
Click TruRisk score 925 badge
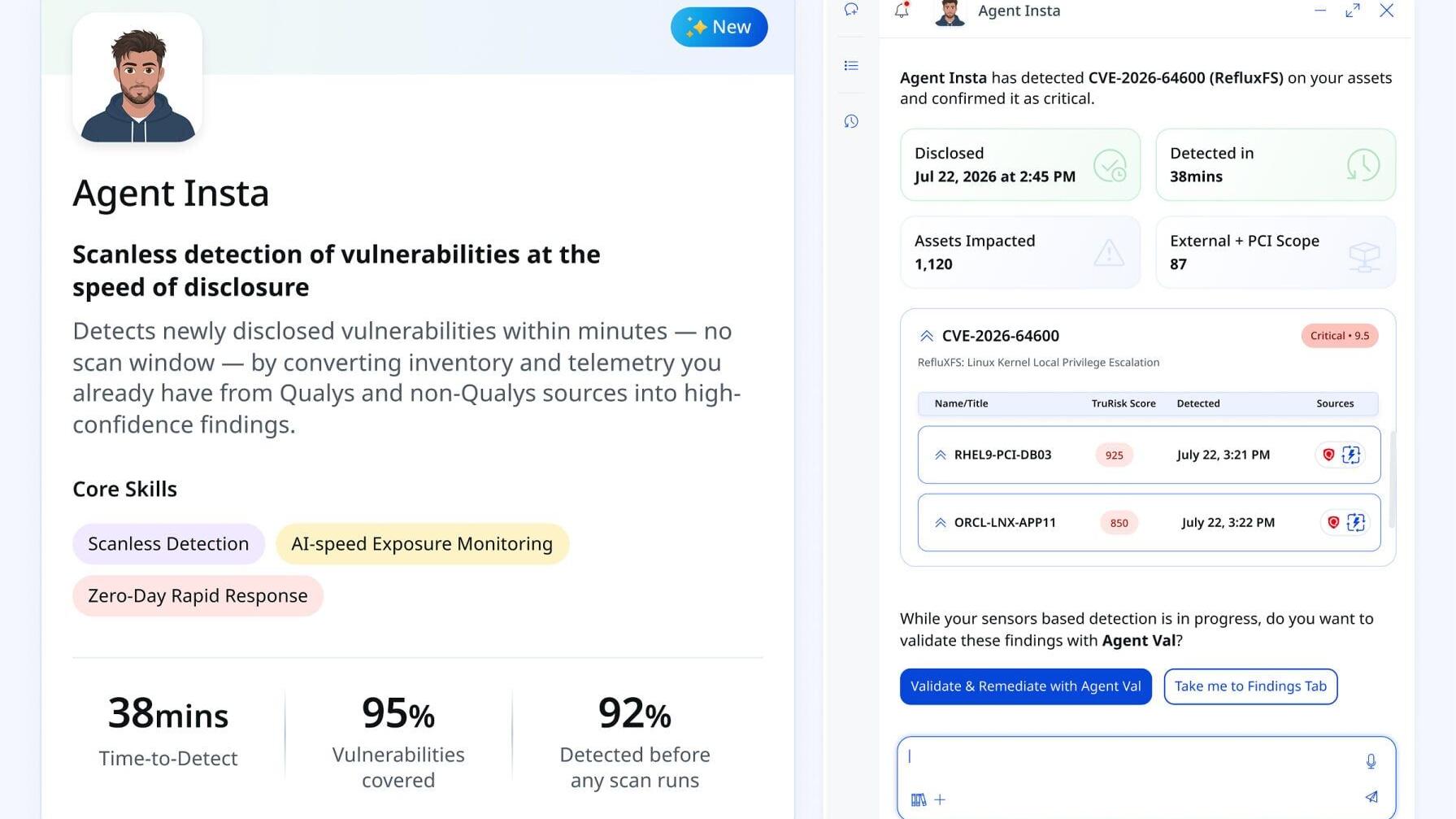pyautogui.click(x=1115, y=455)
